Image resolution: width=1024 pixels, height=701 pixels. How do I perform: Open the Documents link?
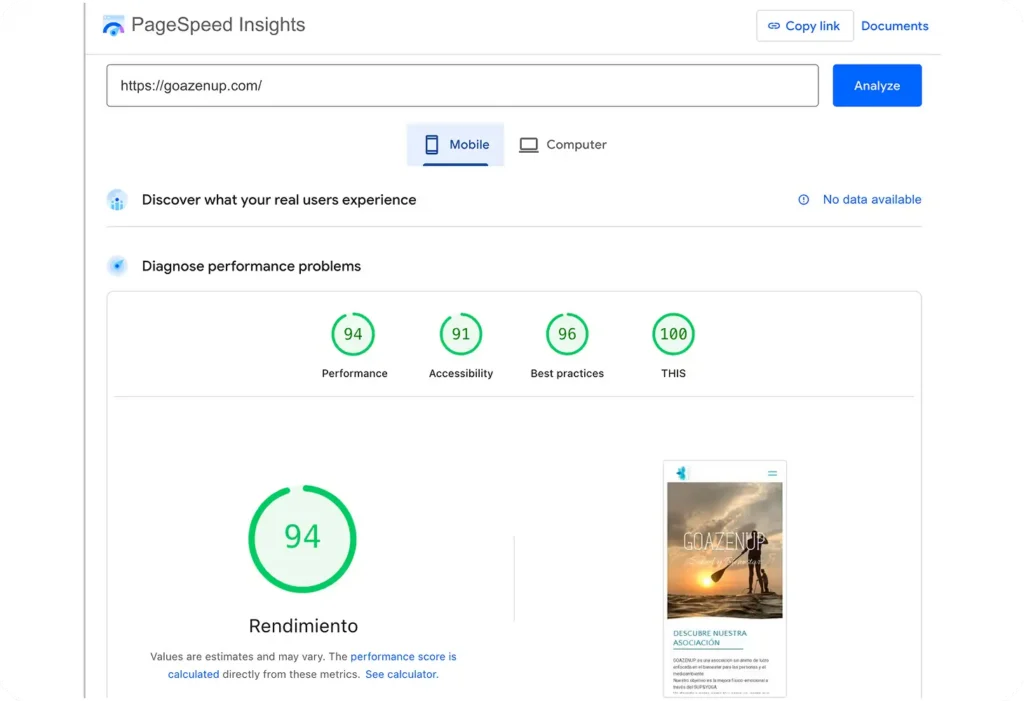point(894,26)
